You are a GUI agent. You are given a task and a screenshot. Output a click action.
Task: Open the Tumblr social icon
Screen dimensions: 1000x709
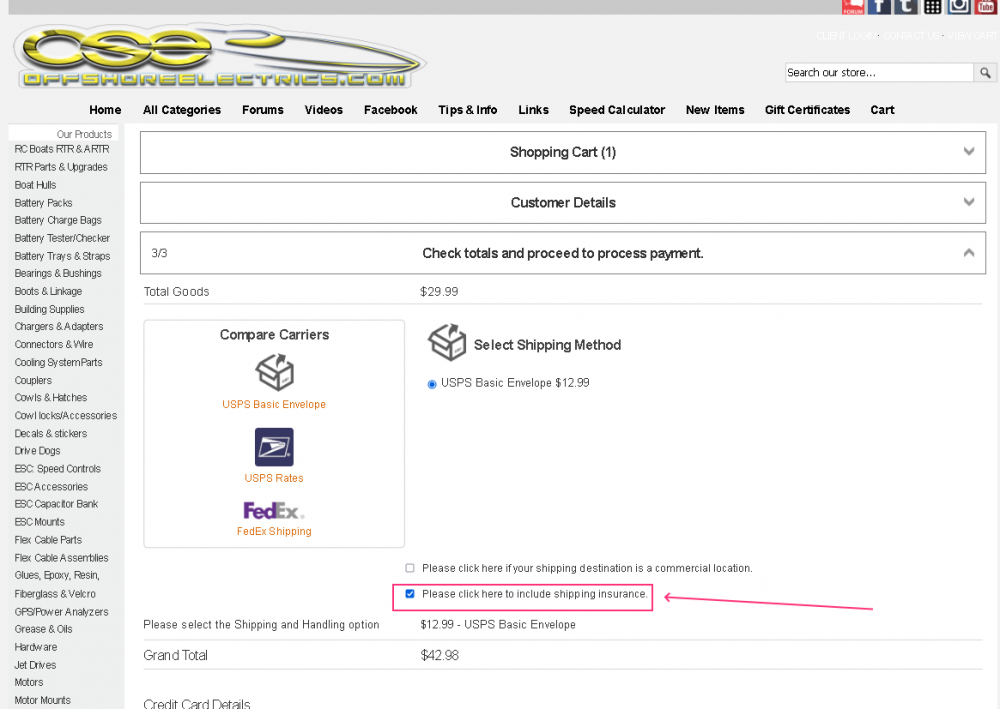(905, 7)
